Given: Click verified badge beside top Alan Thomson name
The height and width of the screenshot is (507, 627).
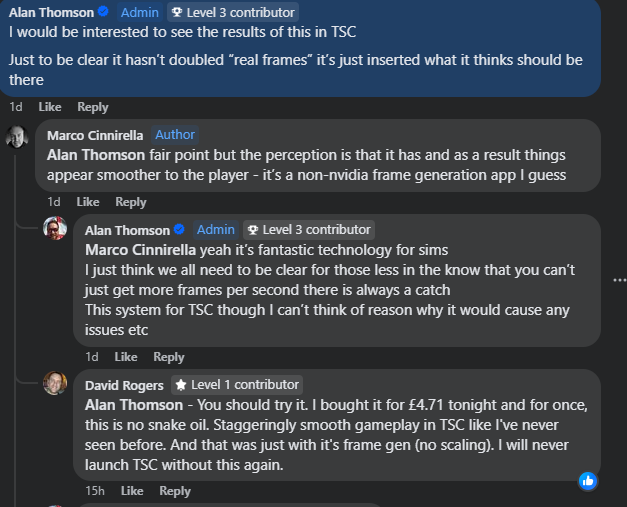Looking at the screenshot, I should (x=102, y=12).
